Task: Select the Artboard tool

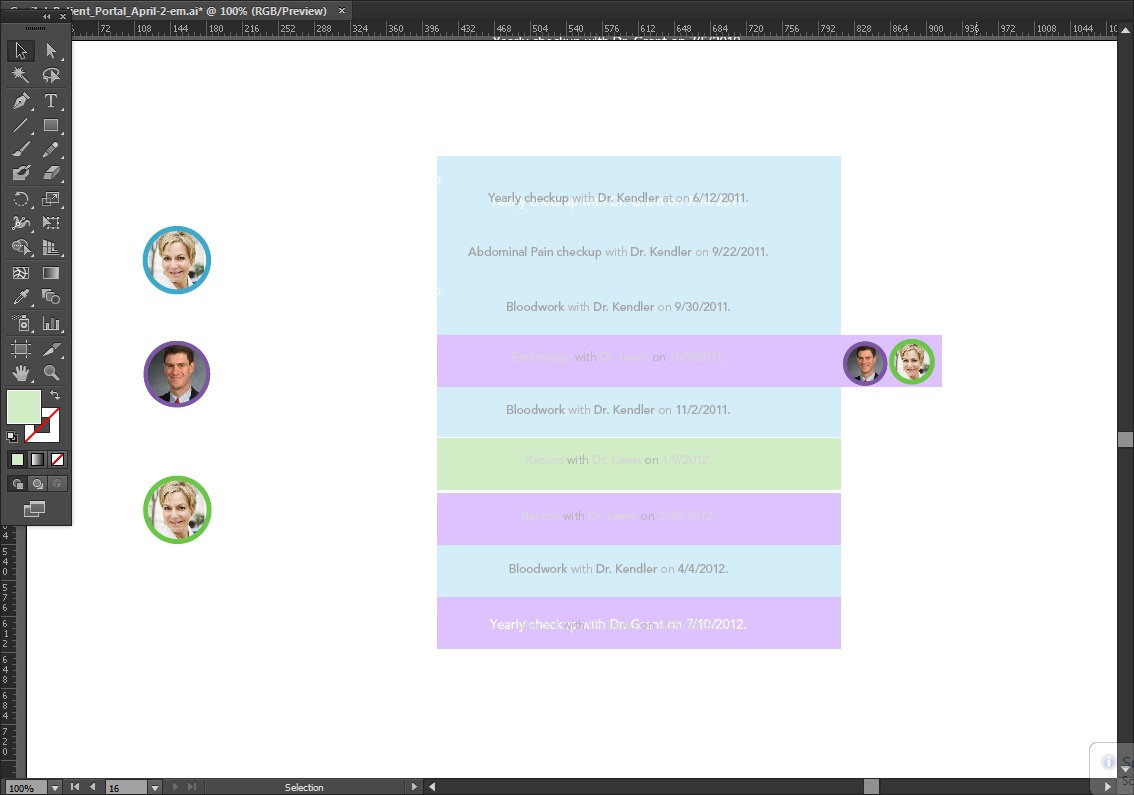Action: point(20,349)
